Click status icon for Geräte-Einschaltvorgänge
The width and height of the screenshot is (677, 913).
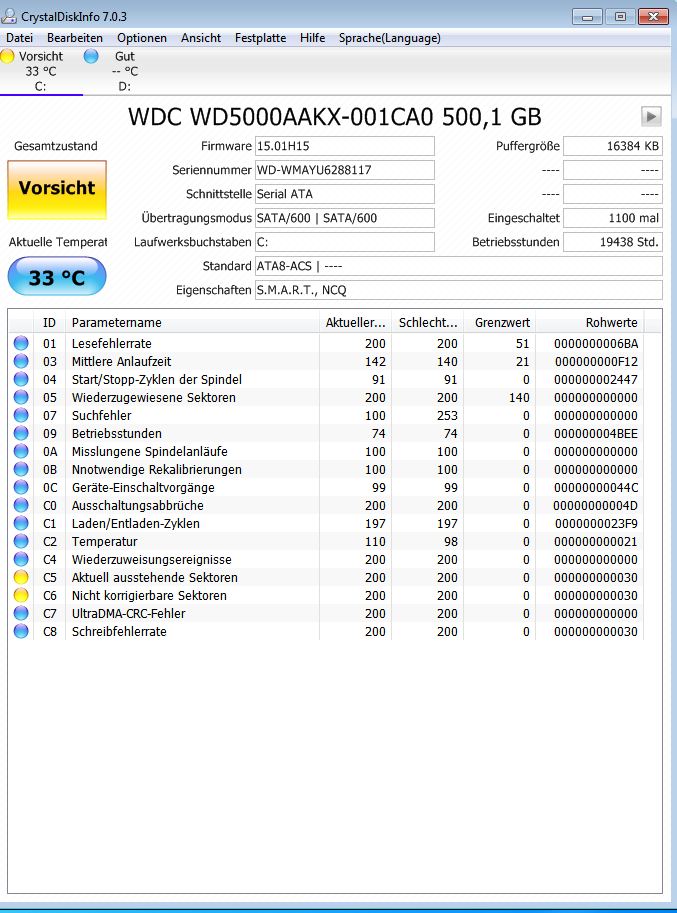coord(21,487)
